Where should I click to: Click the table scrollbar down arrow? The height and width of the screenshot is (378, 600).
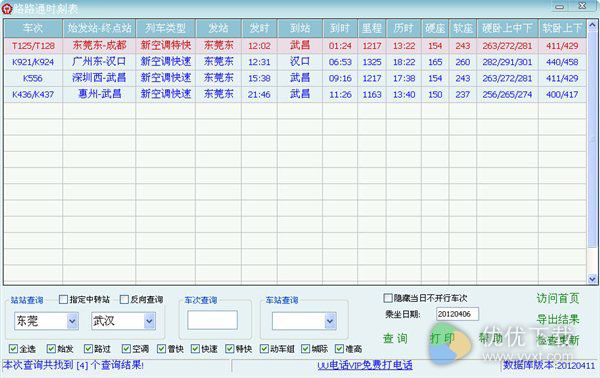coord(592,279)
